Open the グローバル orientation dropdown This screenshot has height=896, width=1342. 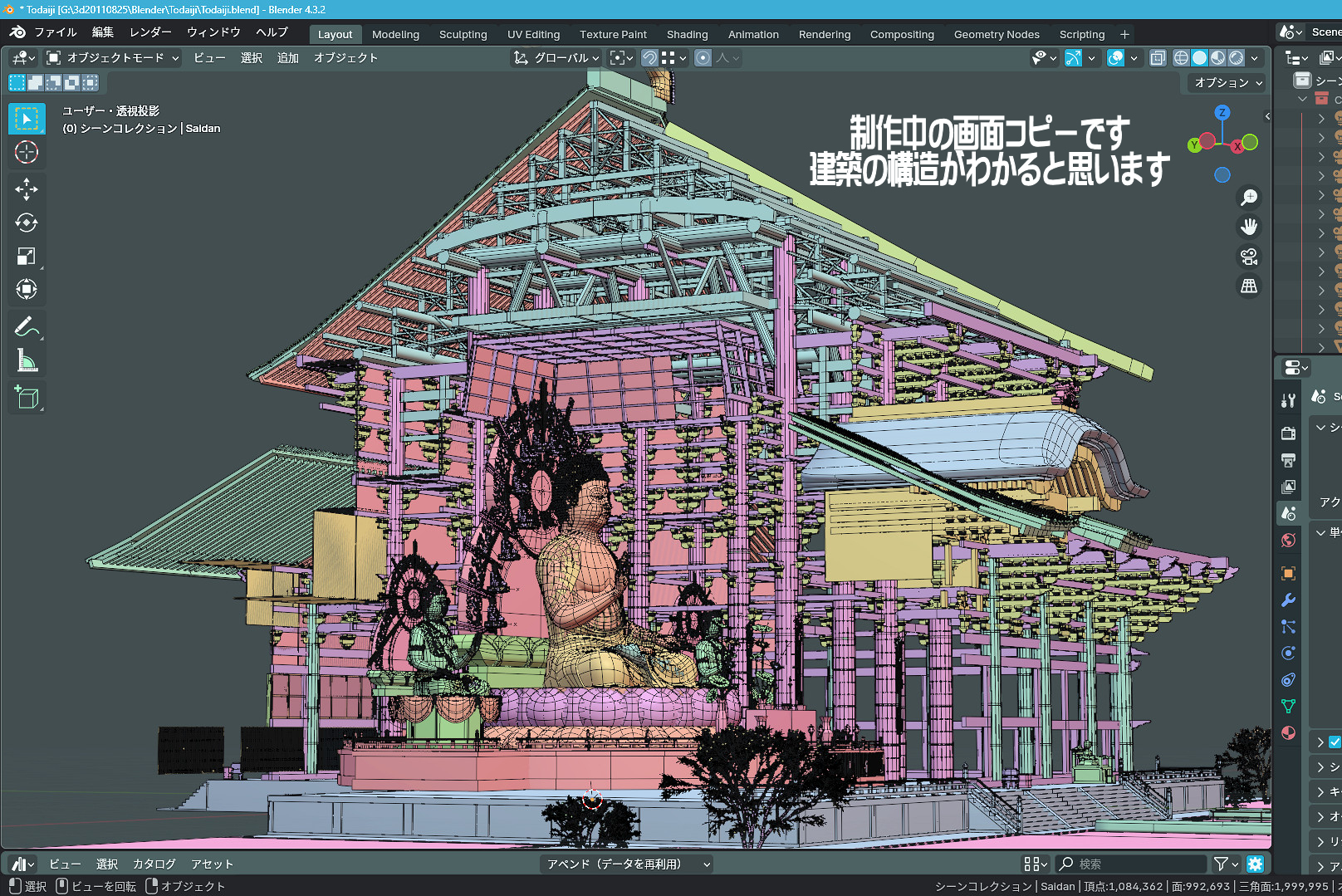[x=556, y=58]
